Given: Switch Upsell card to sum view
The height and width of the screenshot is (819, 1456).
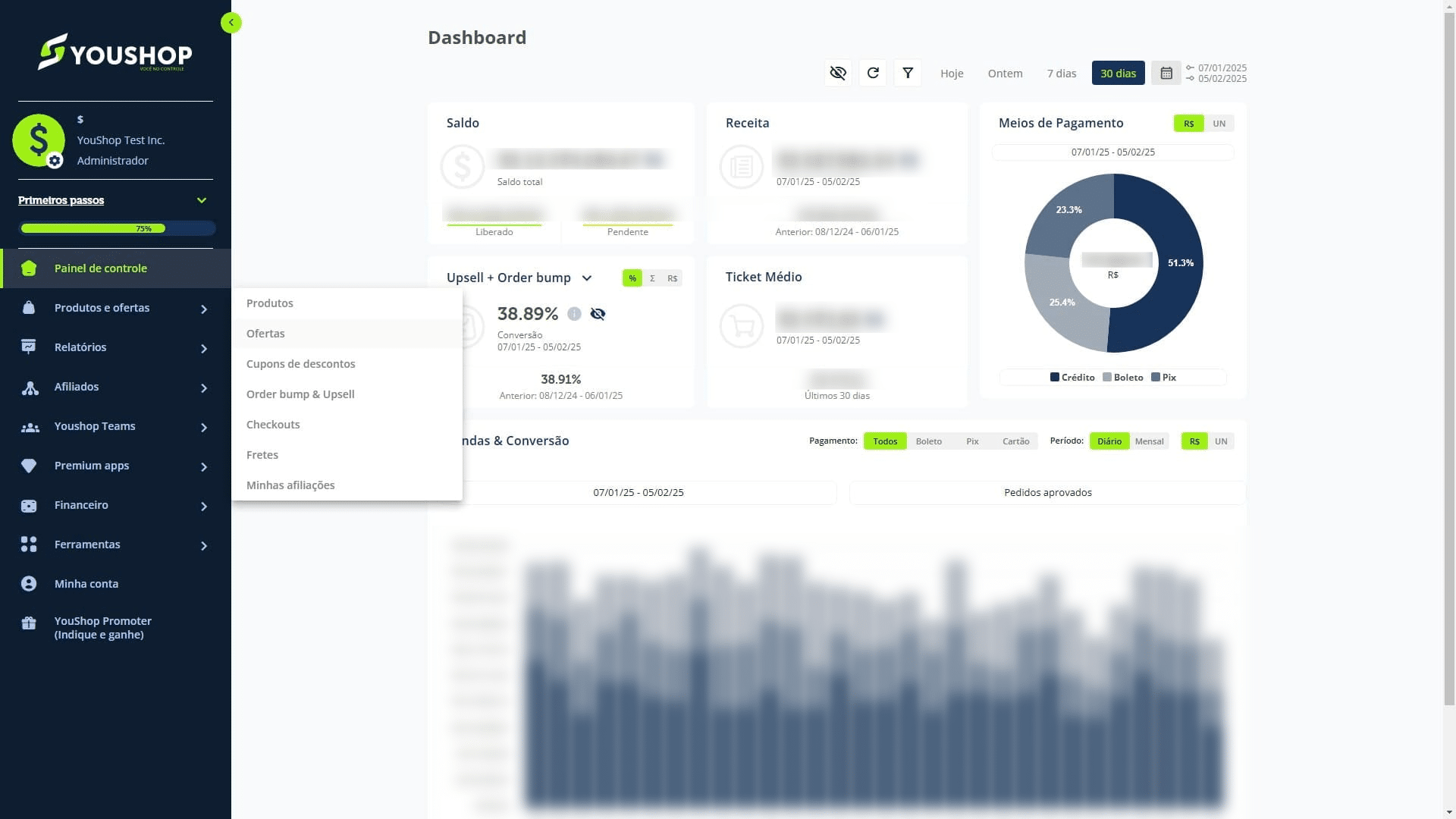Looking at the screenshot, I should (x=652, y=278).
